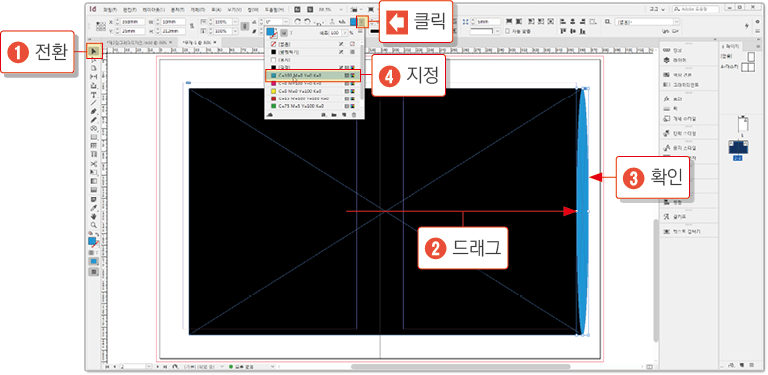Select the Rectangle tool
This screenshot has height=375, width=768.
94,137
